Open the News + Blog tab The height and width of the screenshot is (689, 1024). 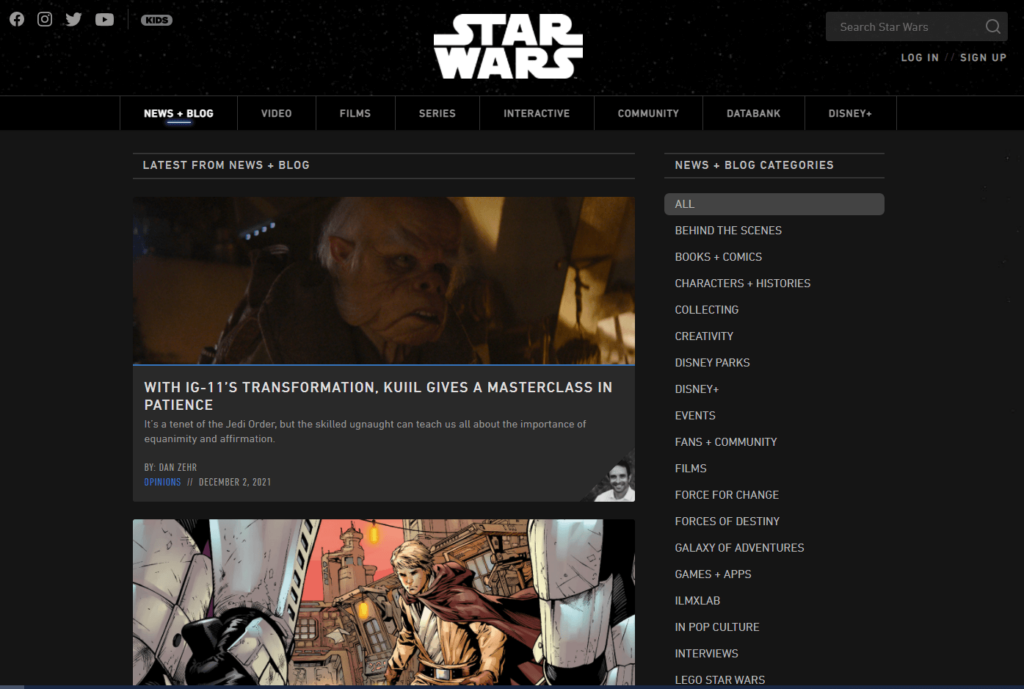point(178,113)
